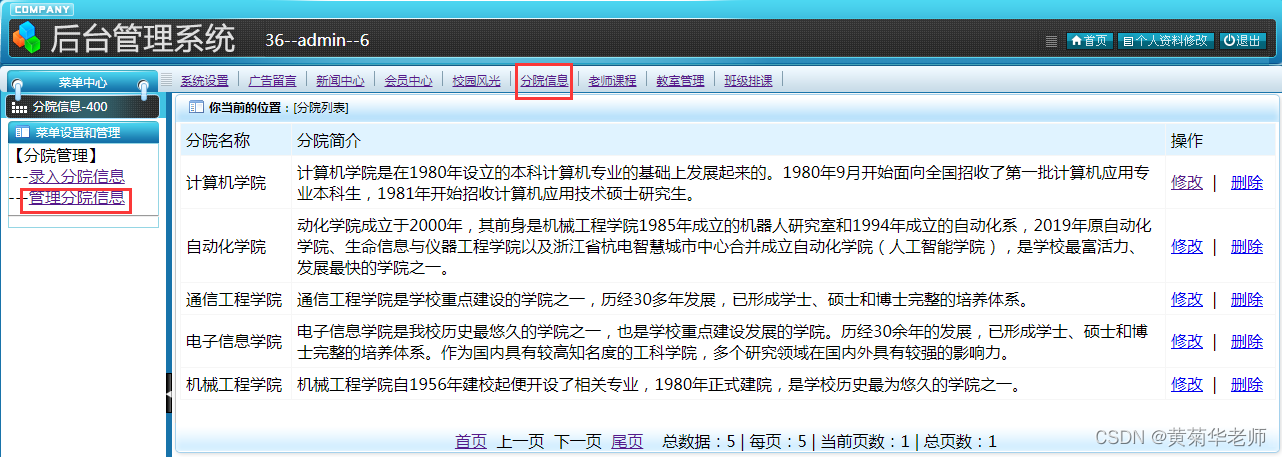Click 修改 for 通信工程学院 row
1282x457 pixels.
[1187, 299]
